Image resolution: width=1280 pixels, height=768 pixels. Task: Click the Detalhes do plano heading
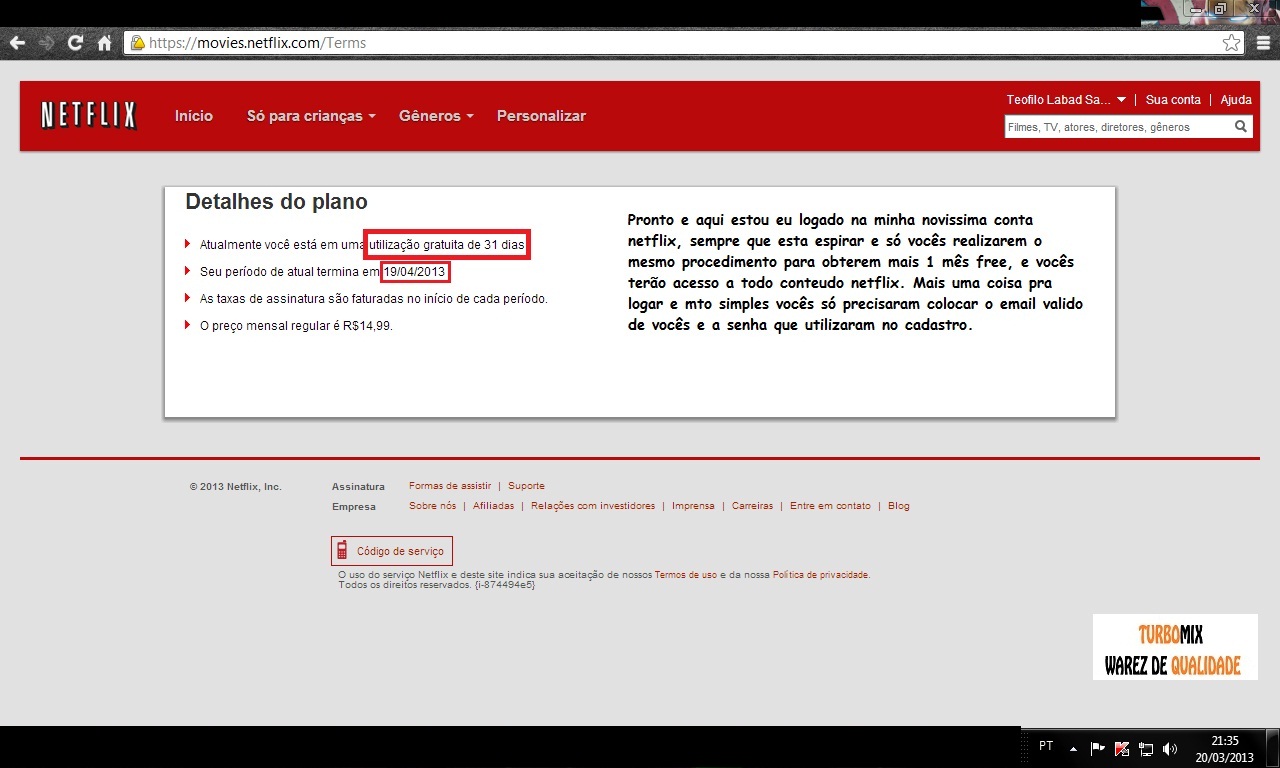pos(276,202)
